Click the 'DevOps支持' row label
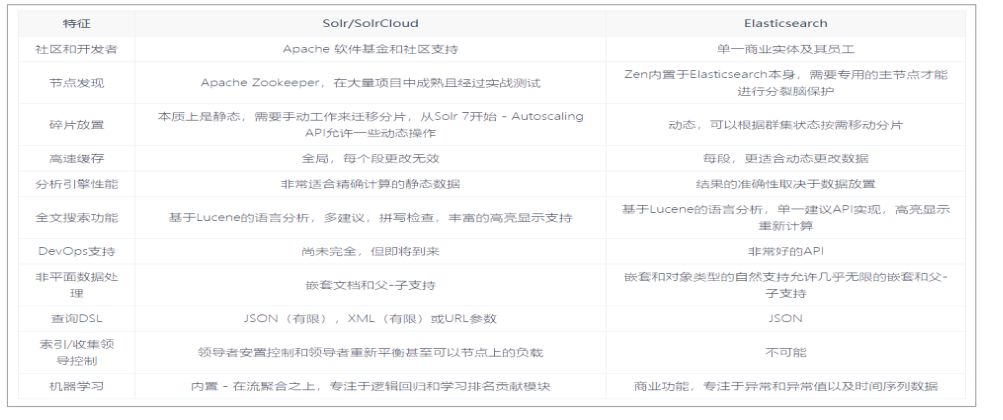Image resolution: width=1003 pixels, height=420 pixels. [x=77, y=251]
